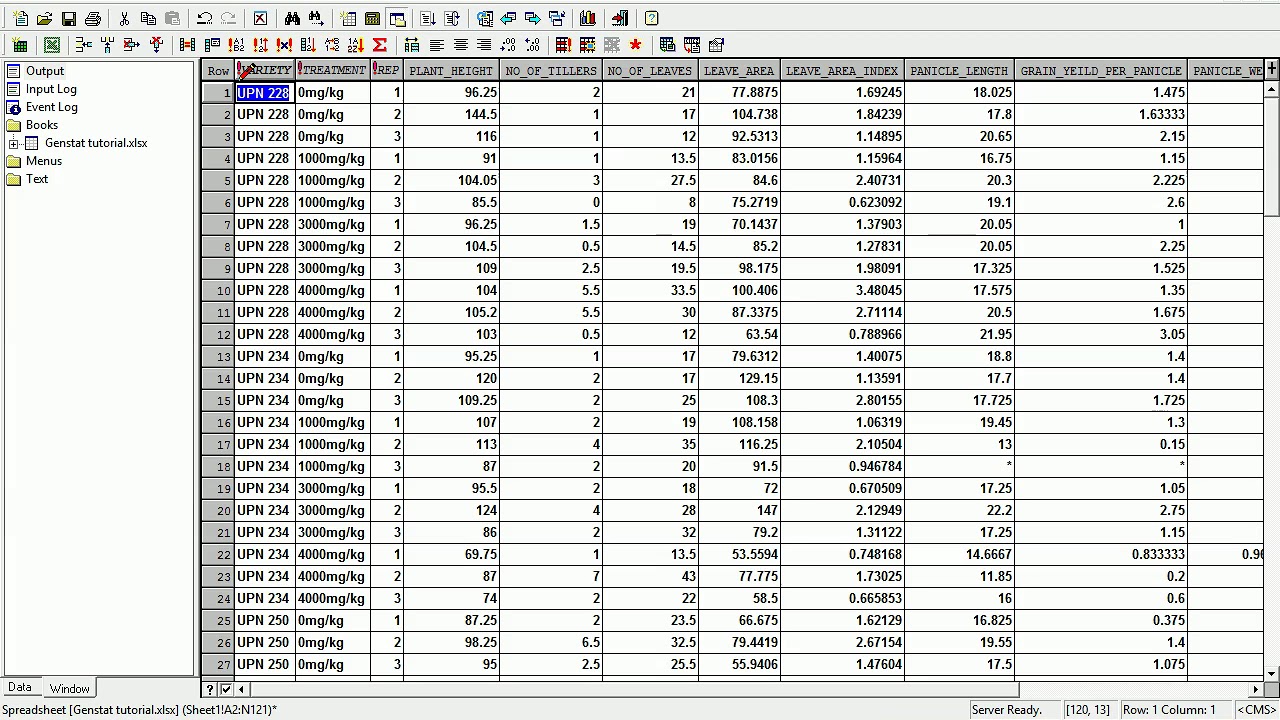
Task: Click the horizontal scrollbar right arrow
Action: pos(1256,689)
